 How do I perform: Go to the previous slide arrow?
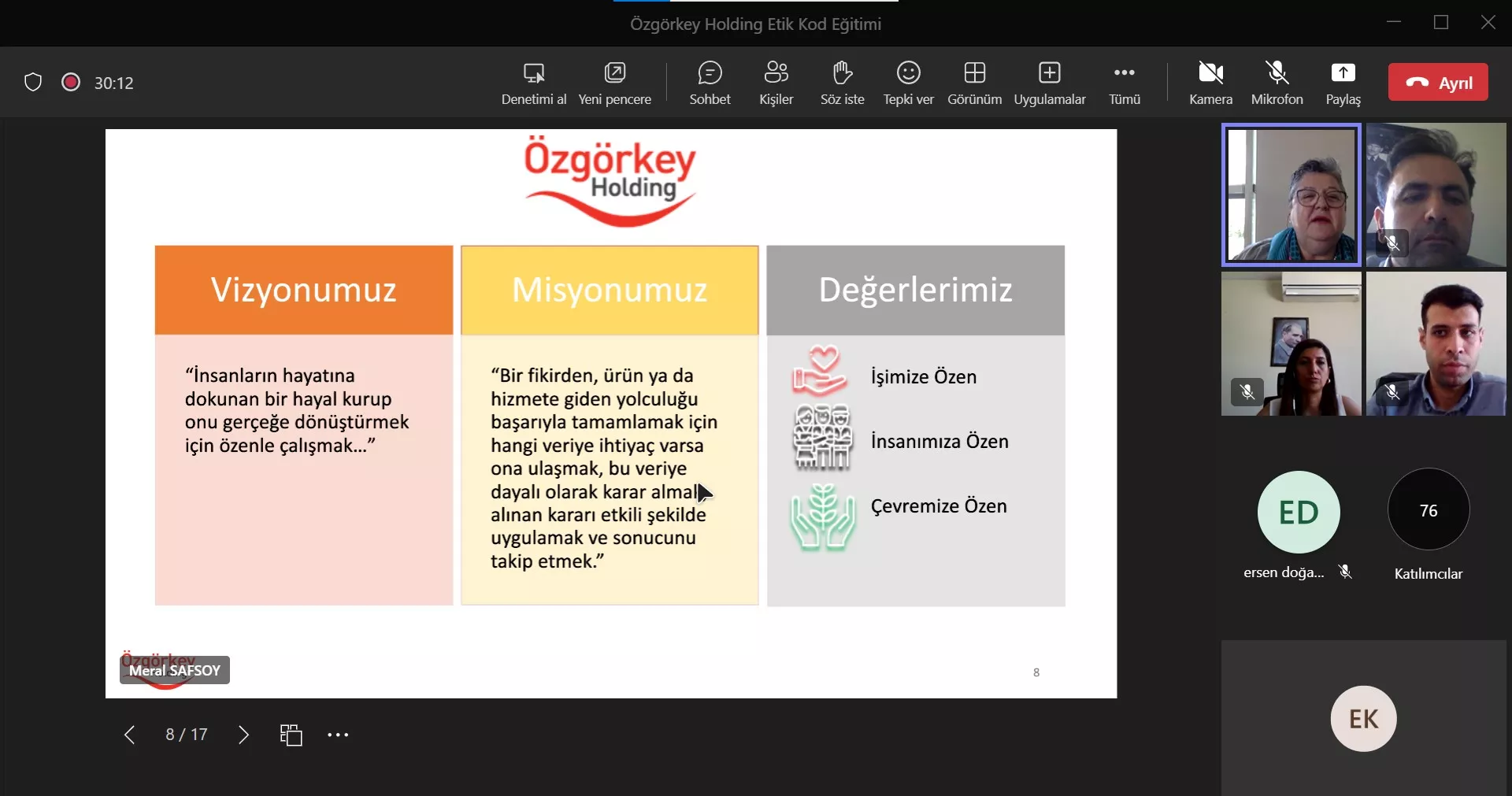[130, 735]
